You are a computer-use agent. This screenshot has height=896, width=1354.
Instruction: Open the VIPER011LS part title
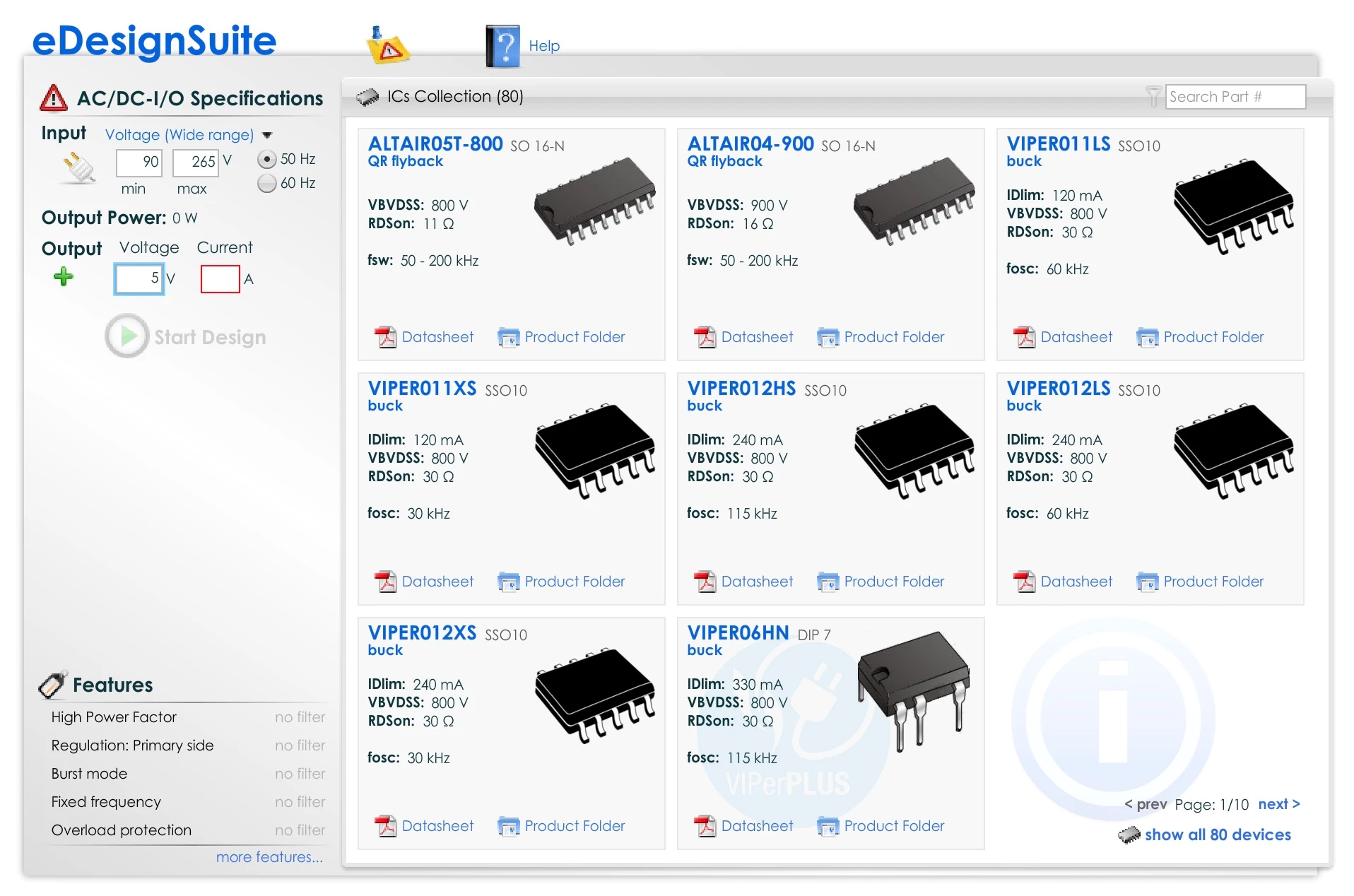[x=1059, y=144]
